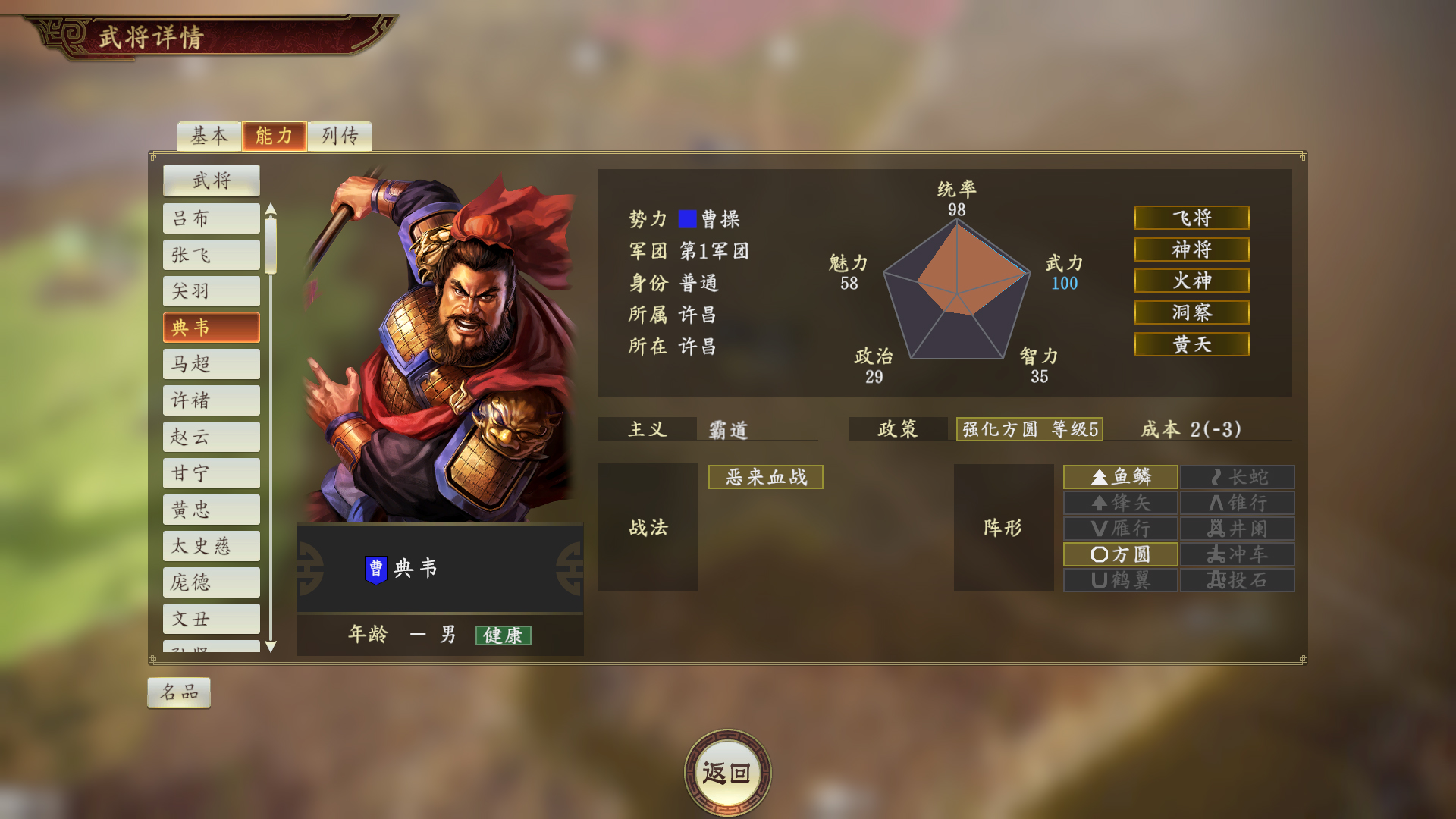Switch to the 基本 tab
1456x819 pixels.
209,136
